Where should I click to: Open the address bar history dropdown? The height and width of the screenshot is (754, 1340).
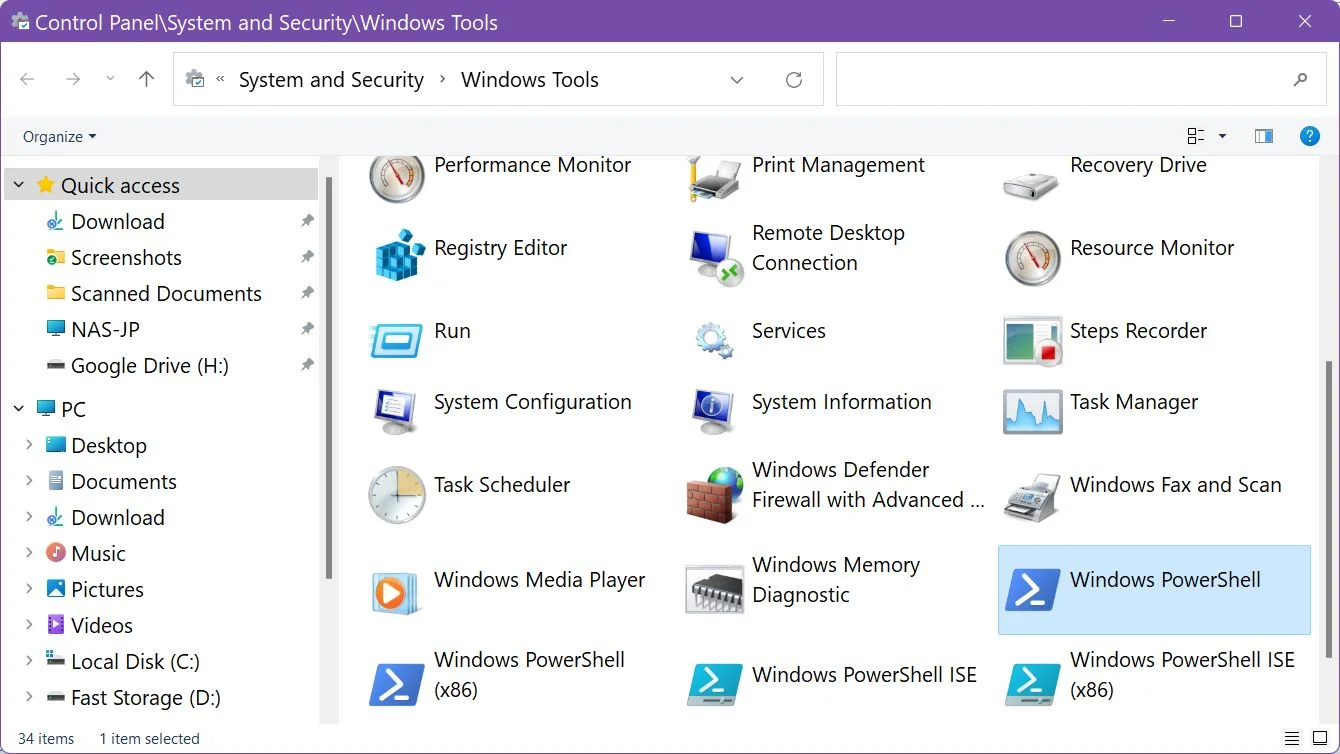click(x=737, y=80)
